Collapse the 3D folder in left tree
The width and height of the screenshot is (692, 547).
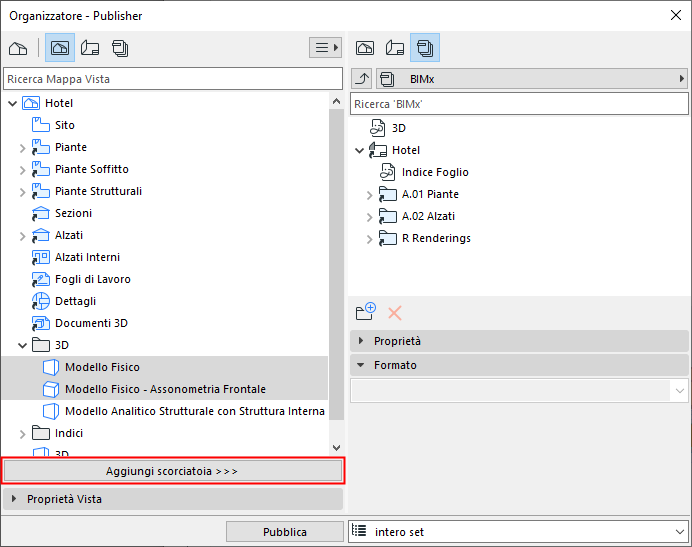pyautogui.click(x=23, y=346)
